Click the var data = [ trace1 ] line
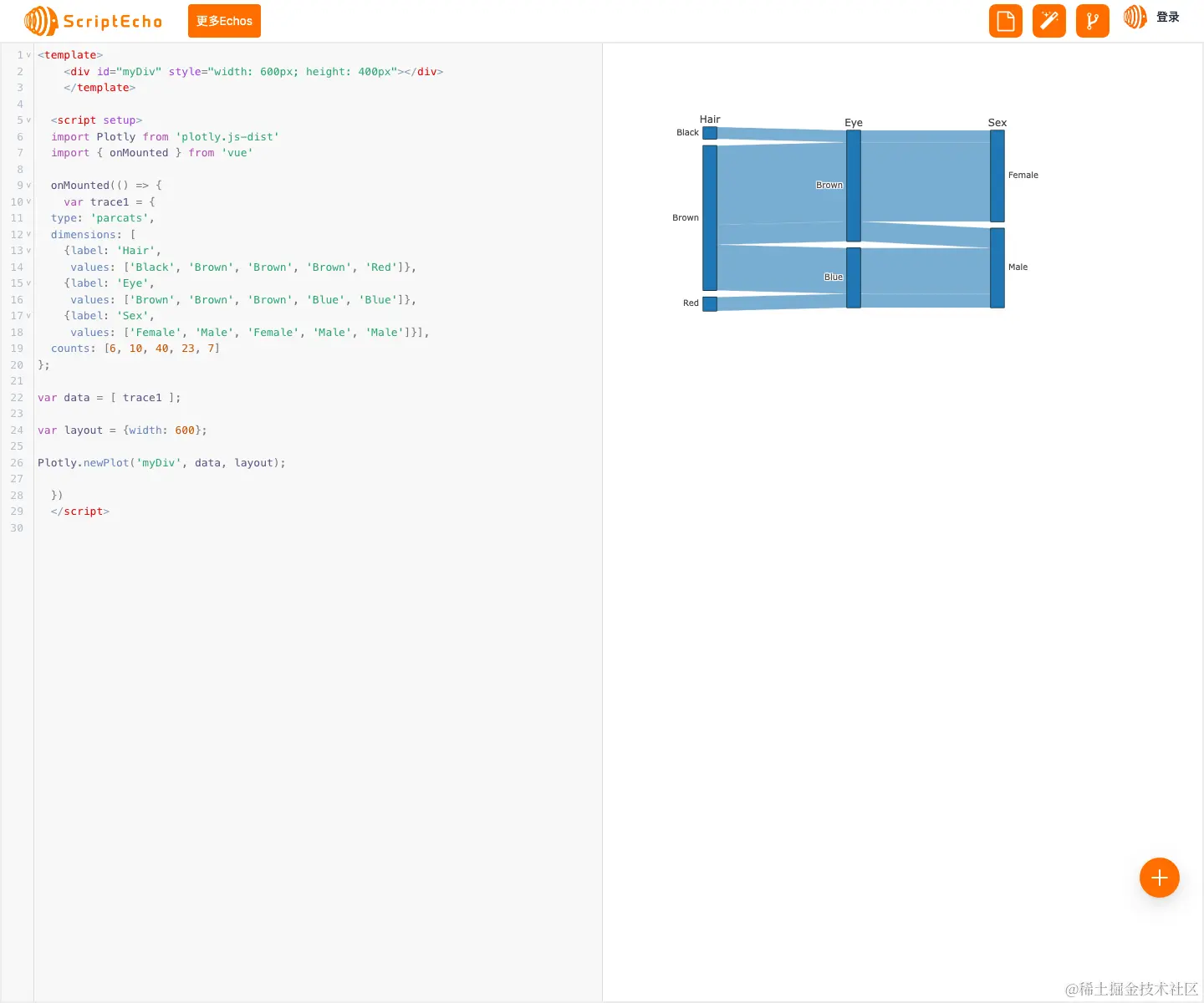The image size is (1204, 1003). pos(110,398)
